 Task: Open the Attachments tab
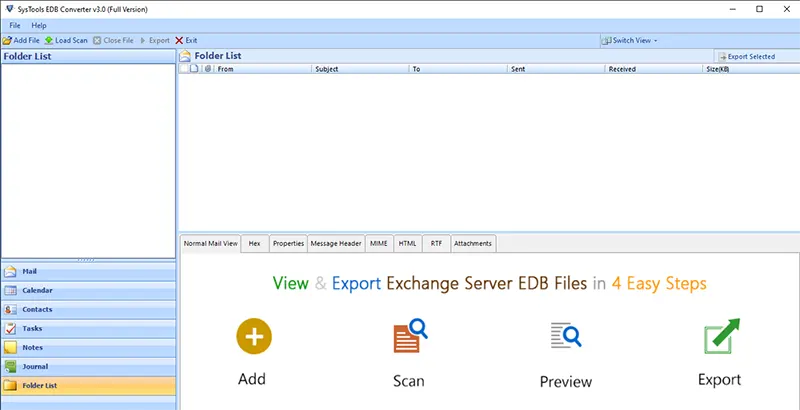click(473, 244)
